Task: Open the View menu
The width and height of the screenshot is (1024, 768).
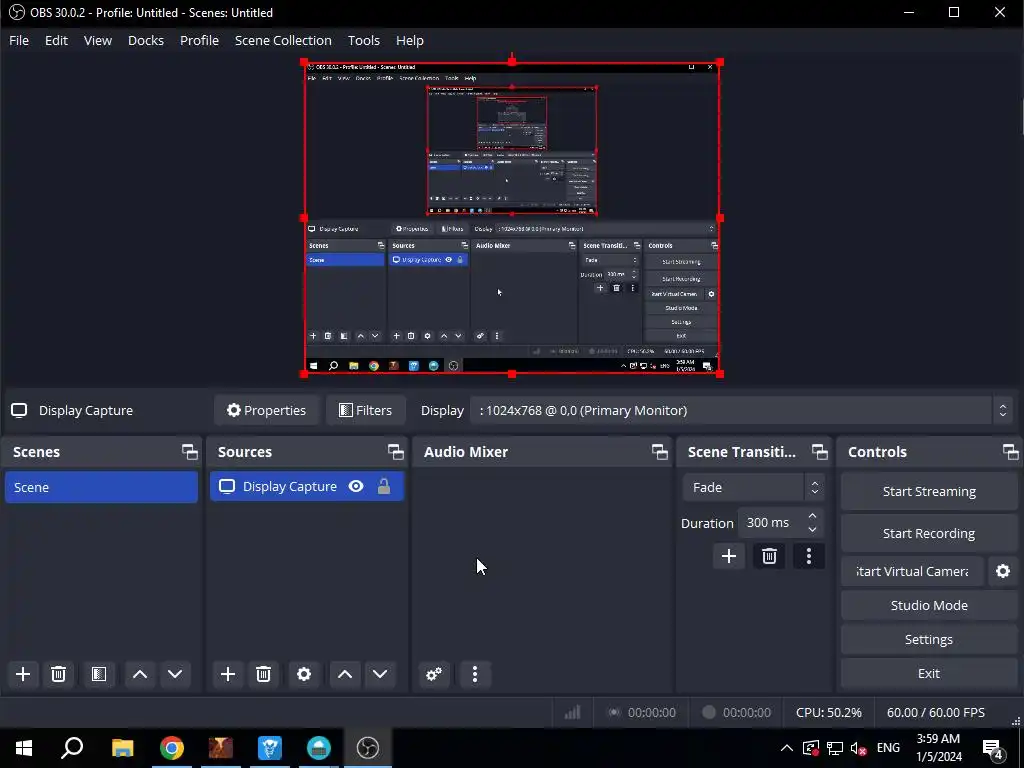Action: (x=97, y=40)
